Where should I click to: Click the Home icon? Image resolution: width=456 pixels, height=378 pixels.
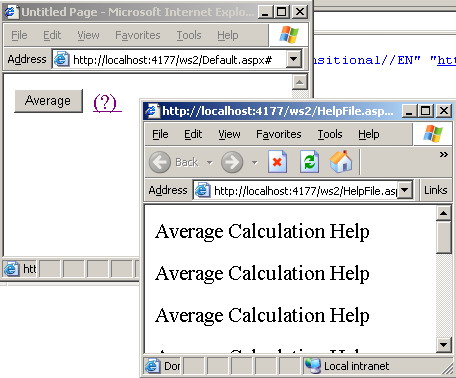341,162
